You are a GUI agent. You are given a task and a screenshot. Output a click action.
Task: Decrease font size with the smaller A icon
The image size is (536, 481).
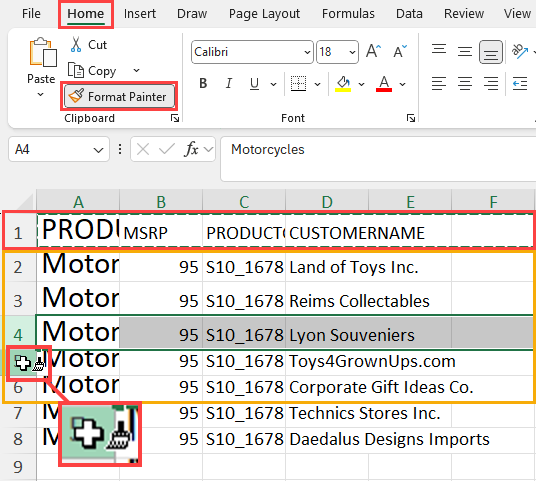pyautogui.click(x=400, y=52)
